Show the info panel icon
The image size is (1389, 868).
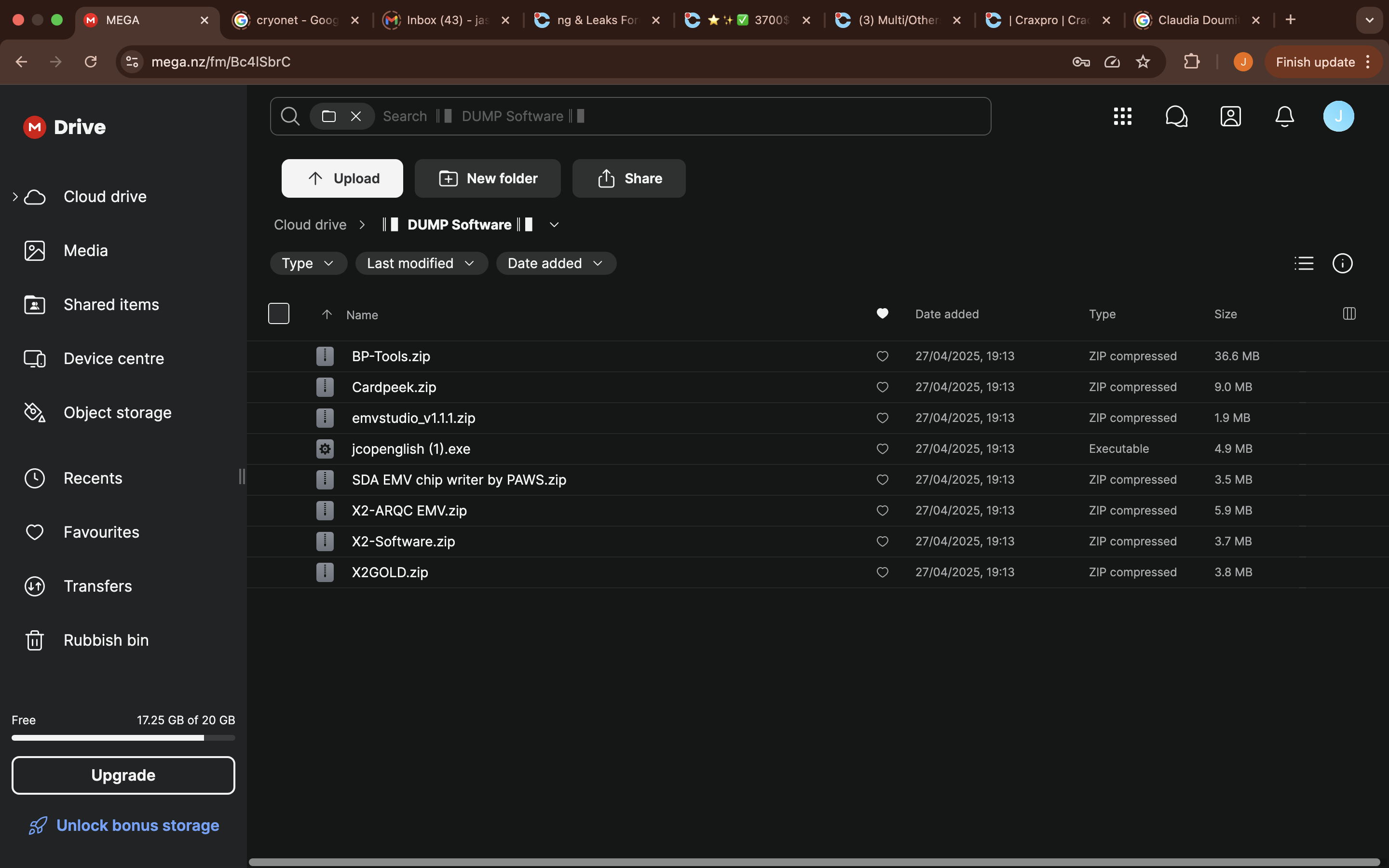pos(1342,263)
